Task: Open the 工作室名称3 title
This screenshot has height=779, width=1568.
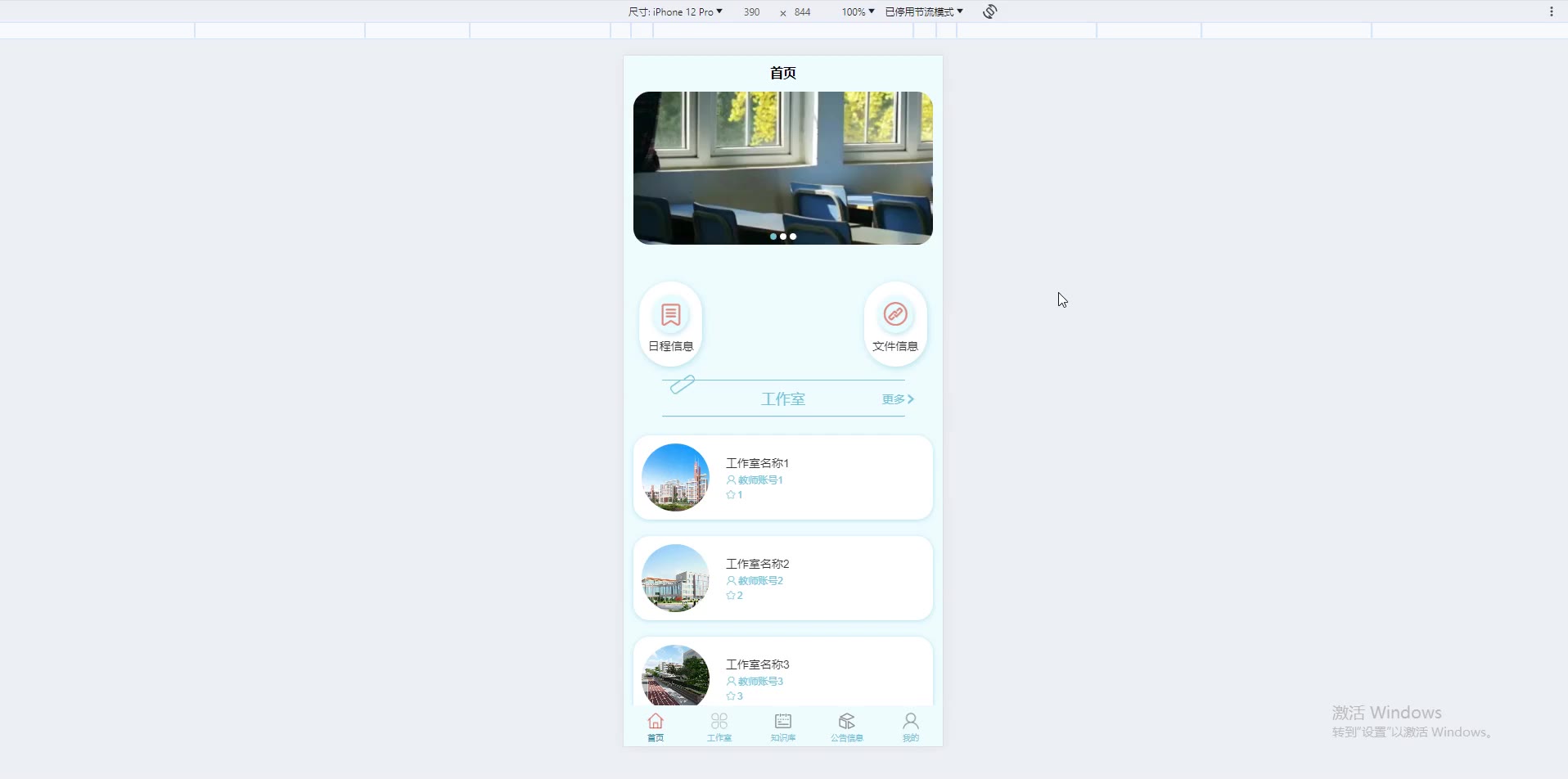Action: [x=757, y=664]
